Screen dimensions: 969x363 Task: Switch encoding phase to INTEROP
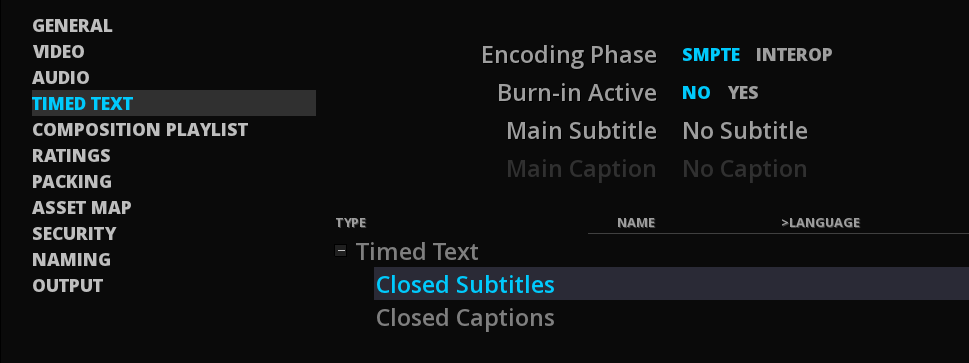pos(793,55)
